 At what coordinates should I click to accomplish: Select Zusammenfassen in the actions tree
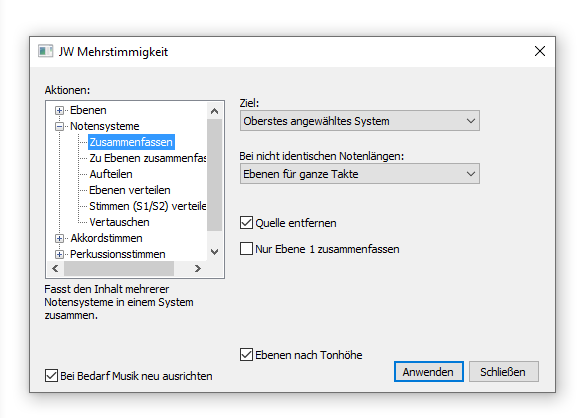pos(131,142)
